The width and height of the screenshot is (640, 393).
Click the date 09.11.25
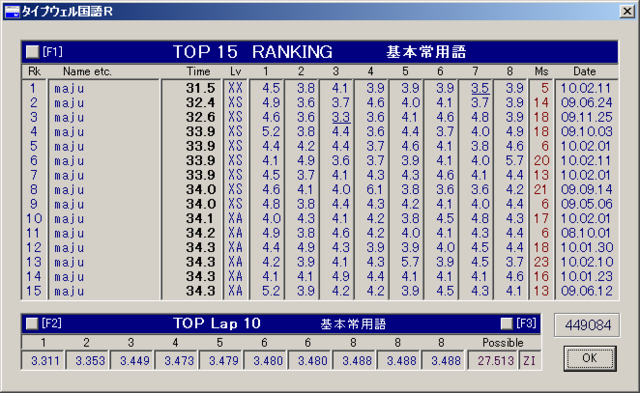tap(586, 117)
